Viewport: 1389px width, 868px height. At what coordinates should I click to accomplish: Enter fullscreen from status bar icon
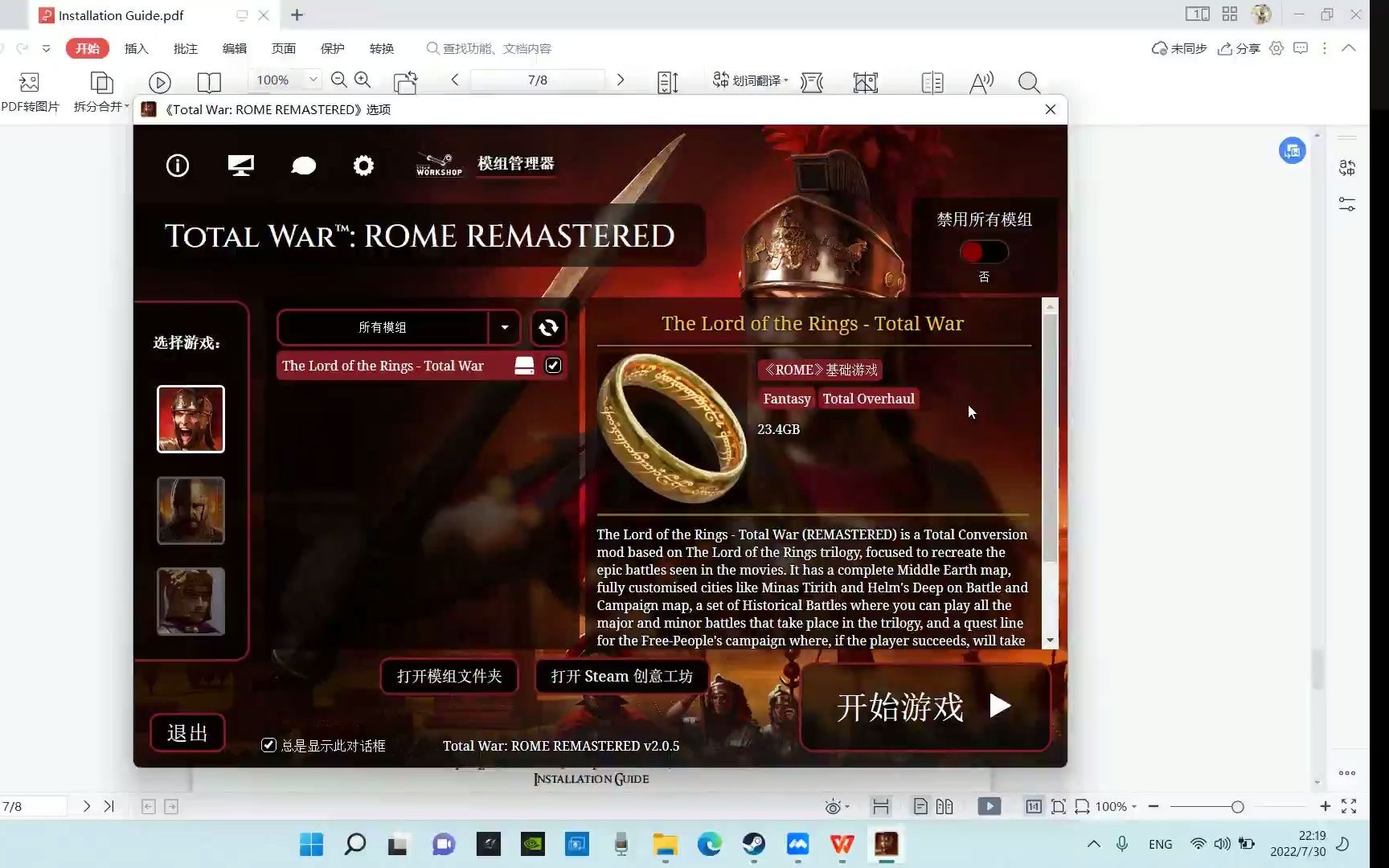(1350, 806)
